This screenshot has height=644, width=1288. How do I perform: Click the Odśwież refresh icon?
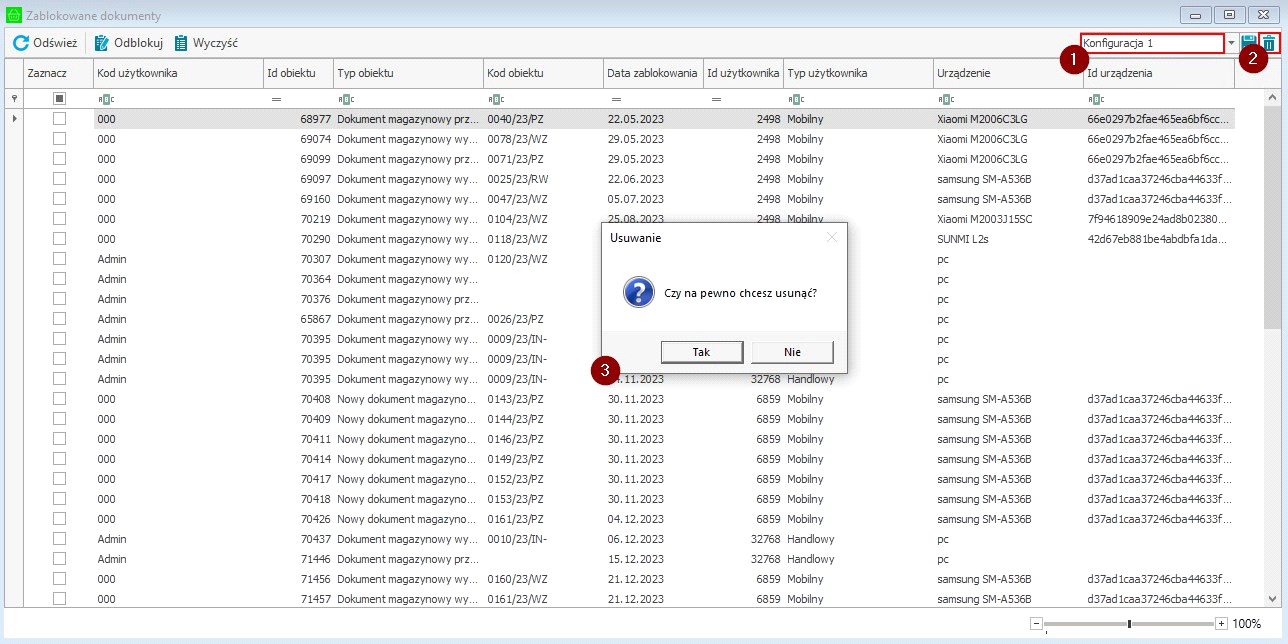(21, 43)
